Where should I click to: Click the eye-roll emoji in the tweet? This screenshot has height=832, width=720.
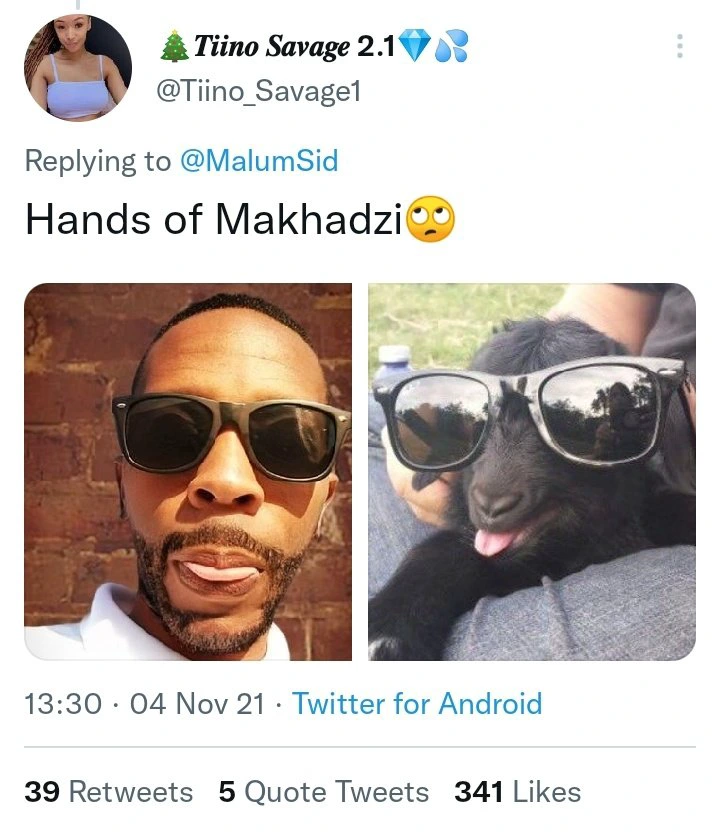coord(430,219)
